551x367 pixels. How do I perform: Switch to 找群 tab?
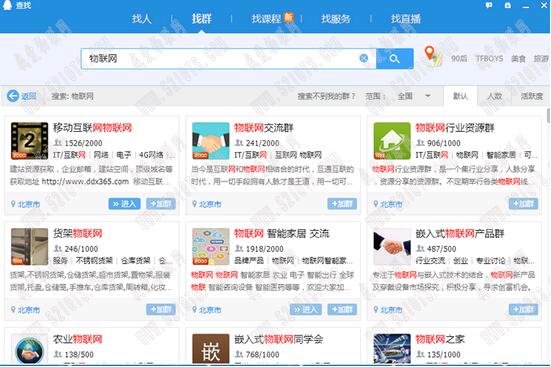[201, 19]
